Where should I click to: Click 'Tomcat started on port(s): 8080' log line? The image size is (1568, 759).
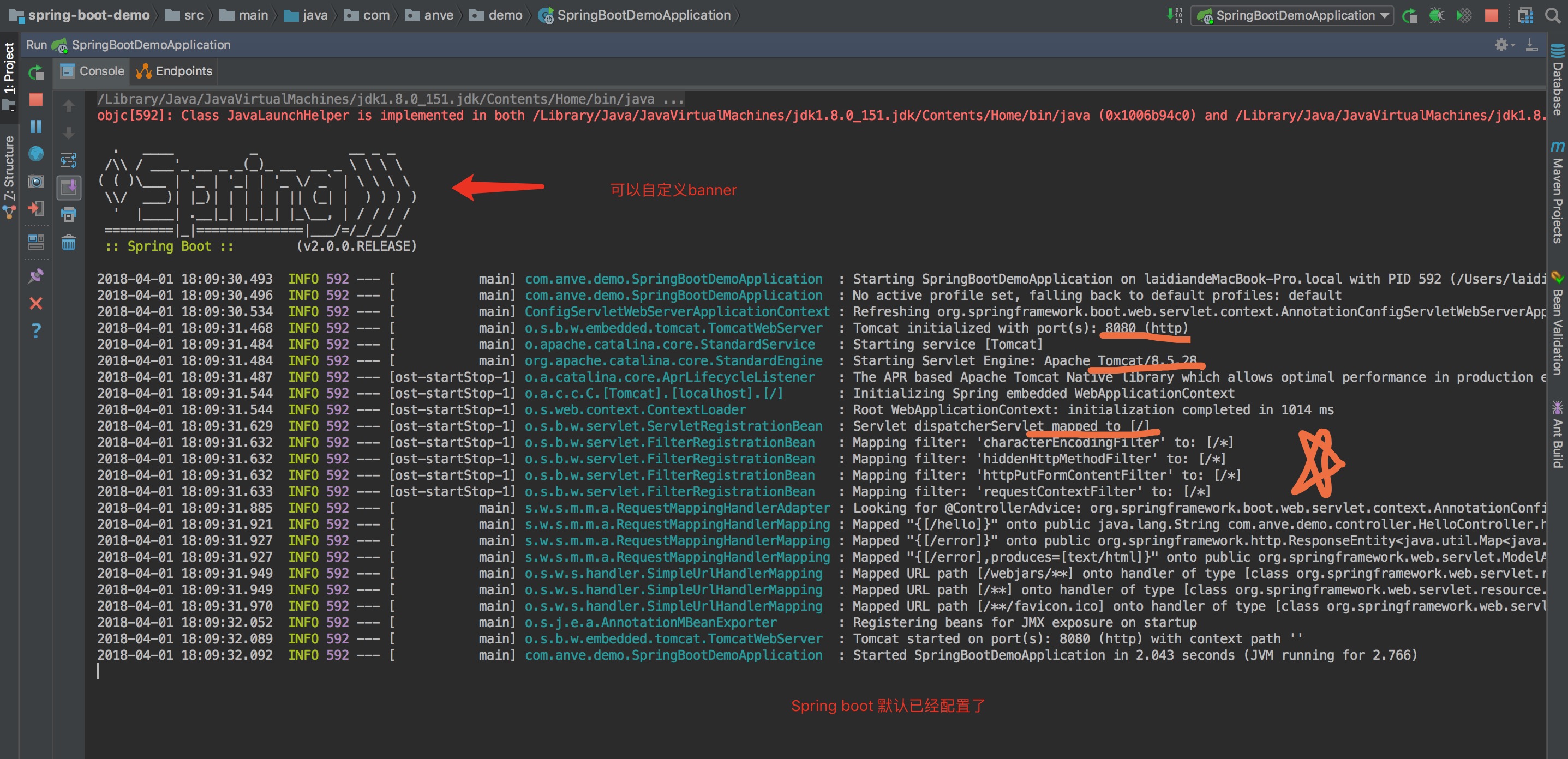tap(1078, 639)
